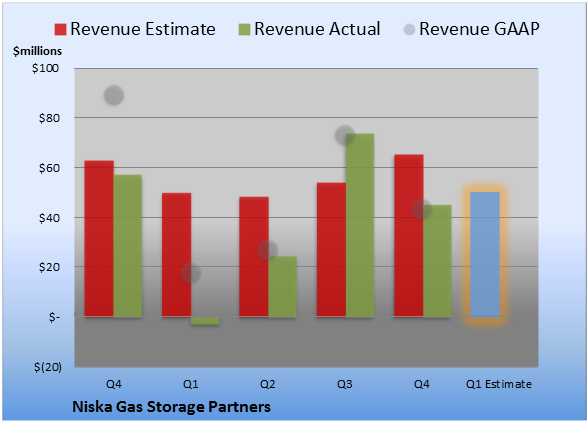This screenshot has width=588, height=422.
Task: Select the red Q2 Revenue Estimate bar
Action: pyautogui.click(x=254, y=257)
